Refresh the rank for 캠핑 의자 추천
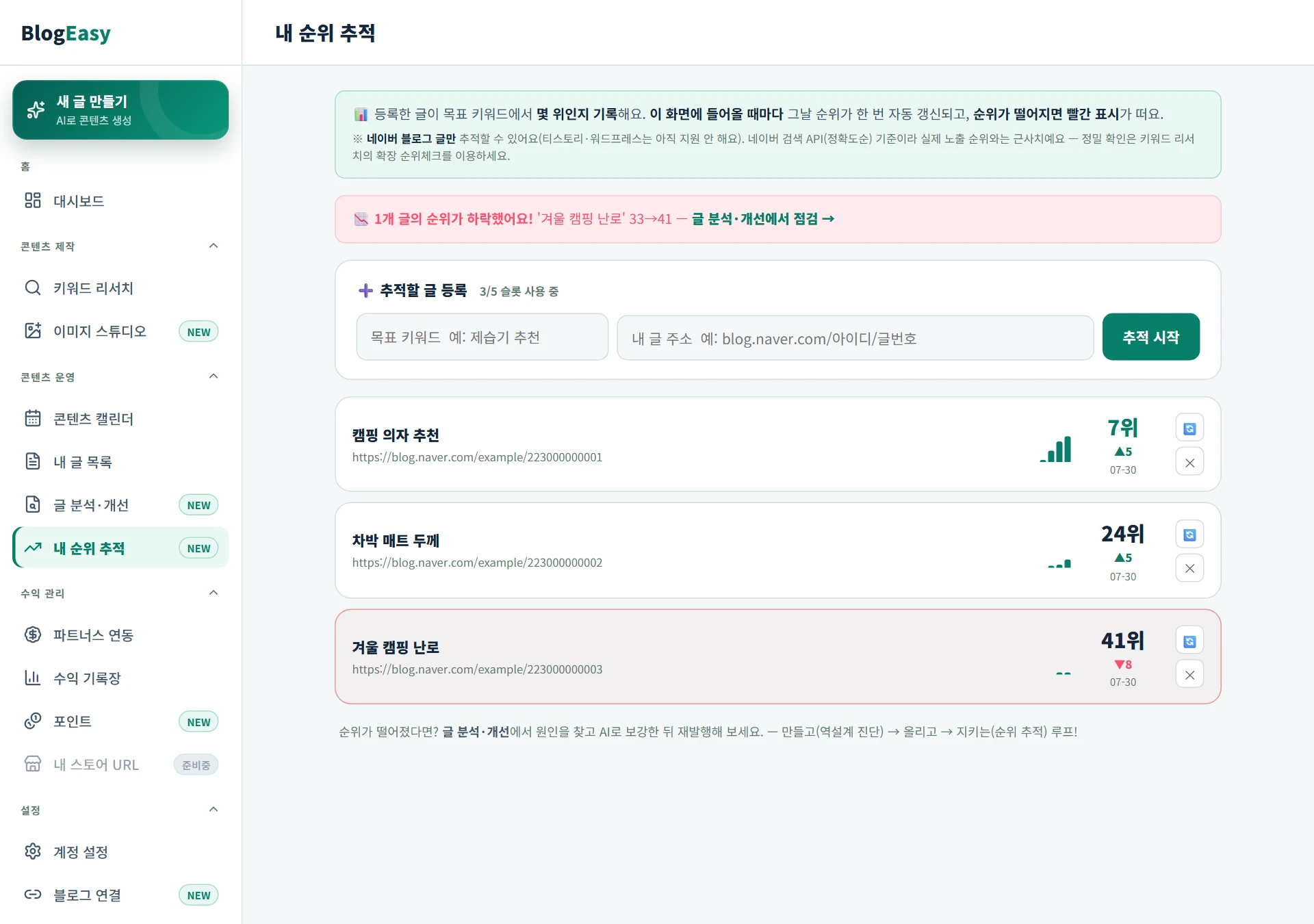 click(1189, 428)
